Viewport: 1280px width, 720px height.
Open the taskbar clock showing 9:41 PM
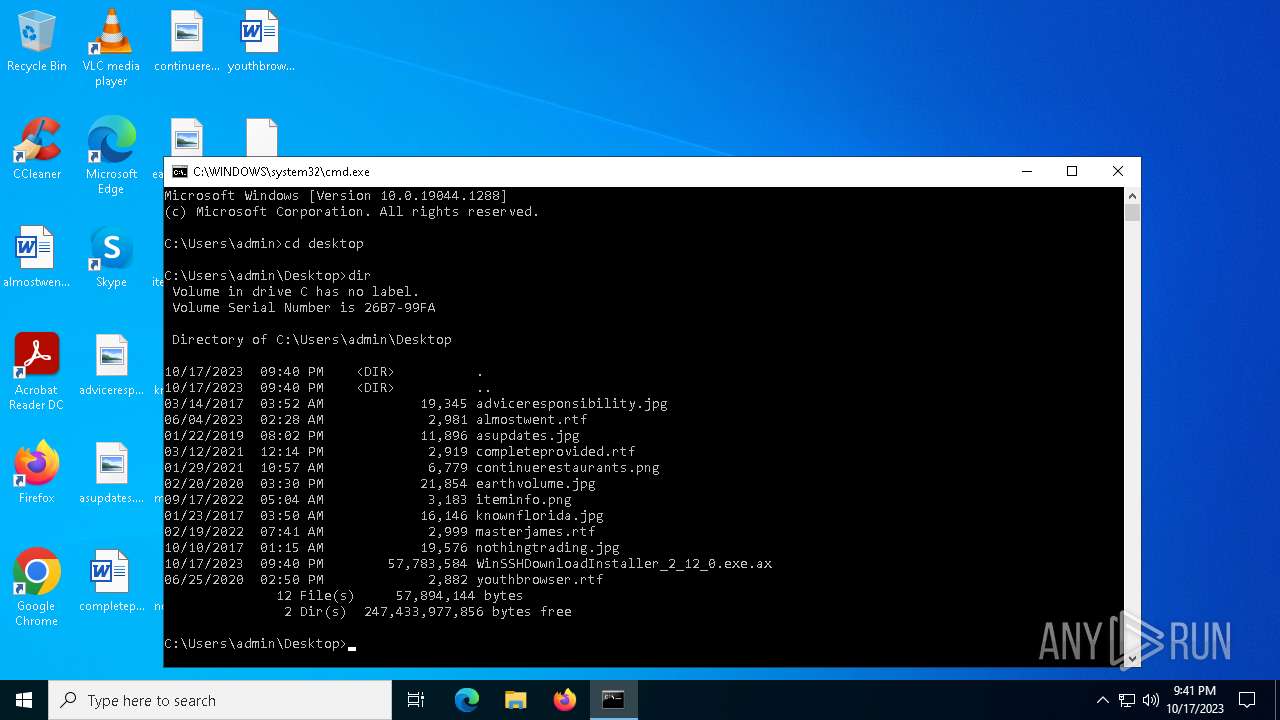(x=1194, y=700)
